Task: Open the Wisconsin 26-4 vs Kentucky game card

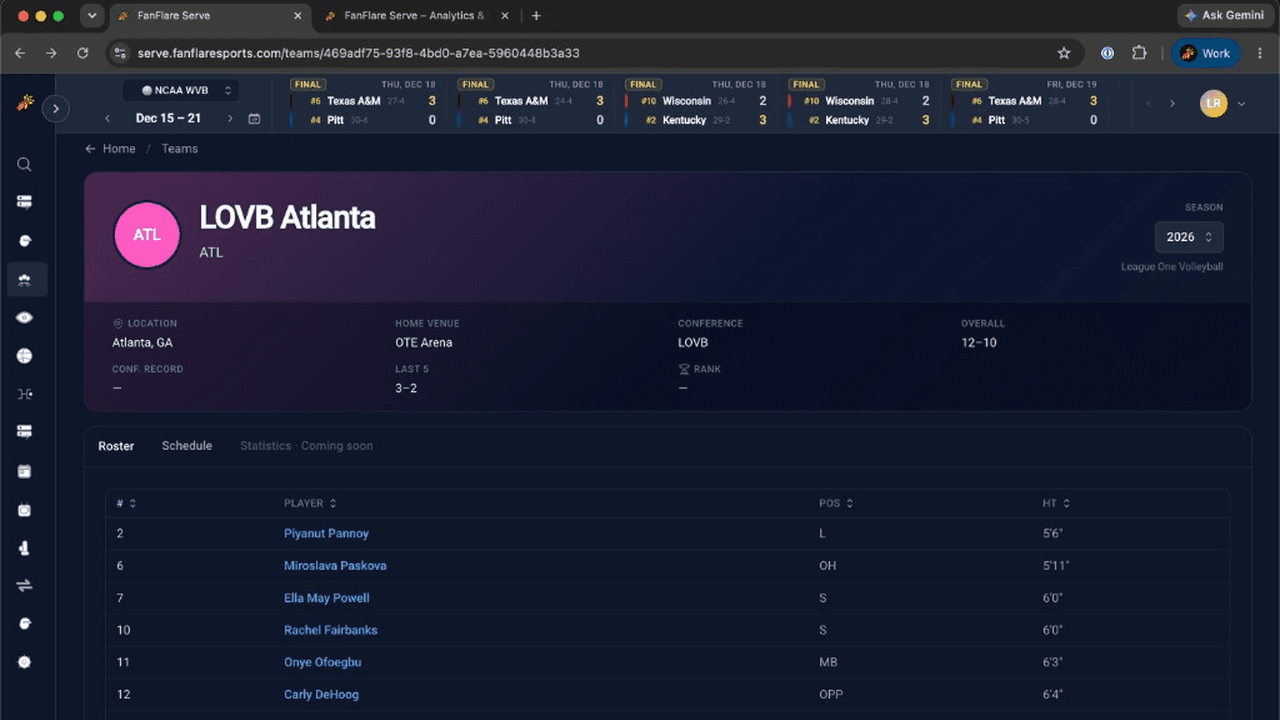Action: pos(696,104)
